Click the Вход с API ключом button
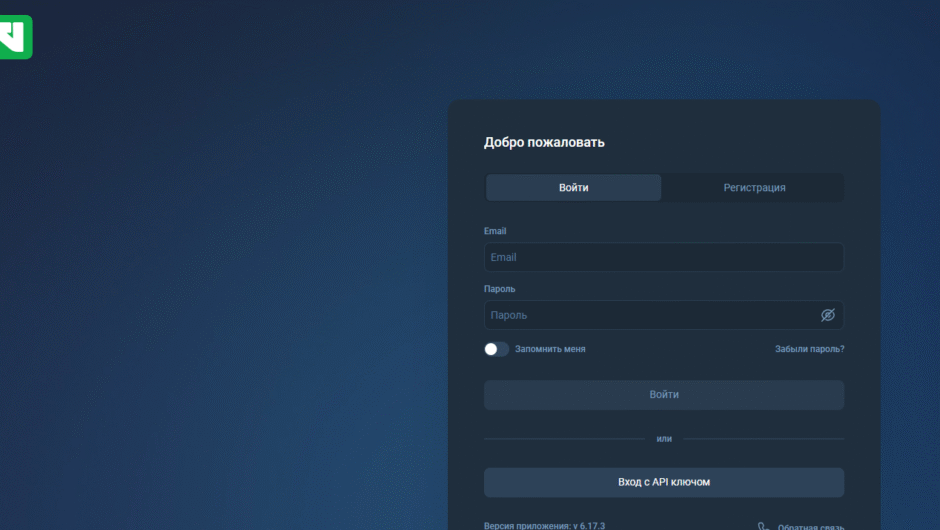940x530 pixels. 663,482
